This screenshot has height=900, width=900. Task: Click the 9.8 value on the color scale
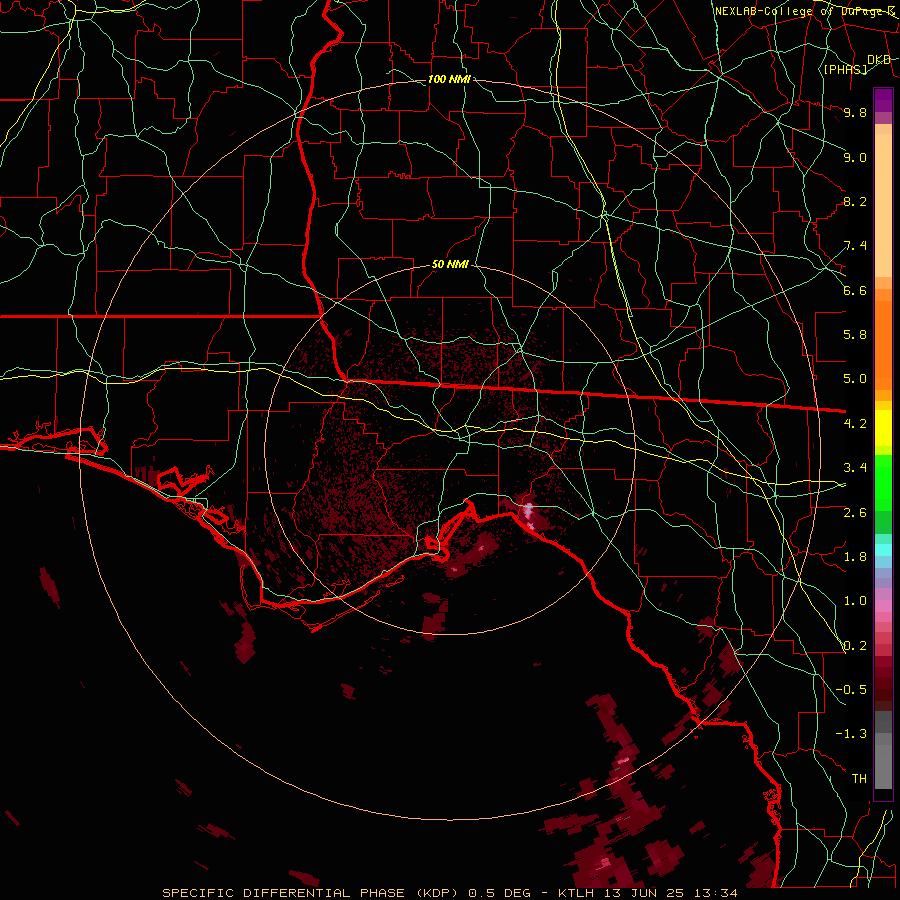click(855, 112)
